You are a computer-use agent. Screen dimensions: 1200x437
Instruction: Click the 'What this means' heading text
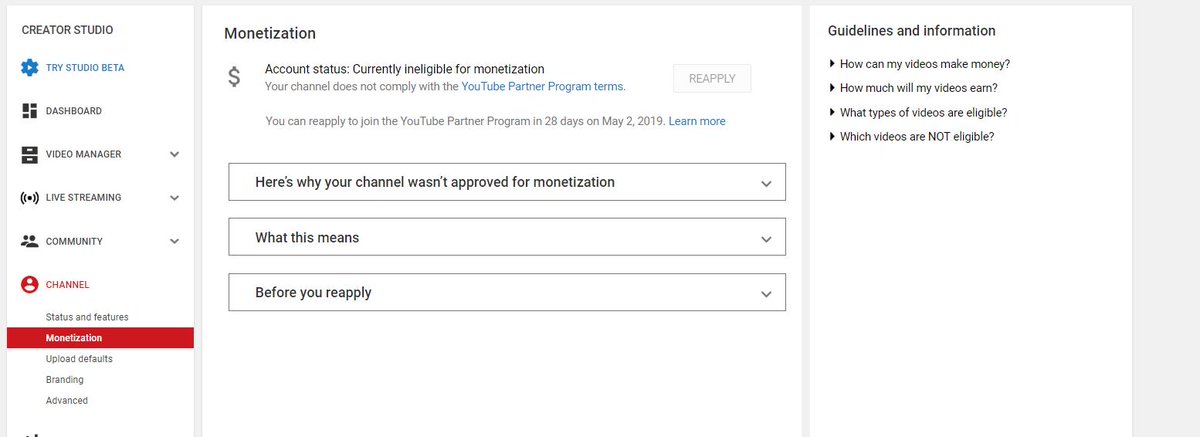[x=307, y=238]
